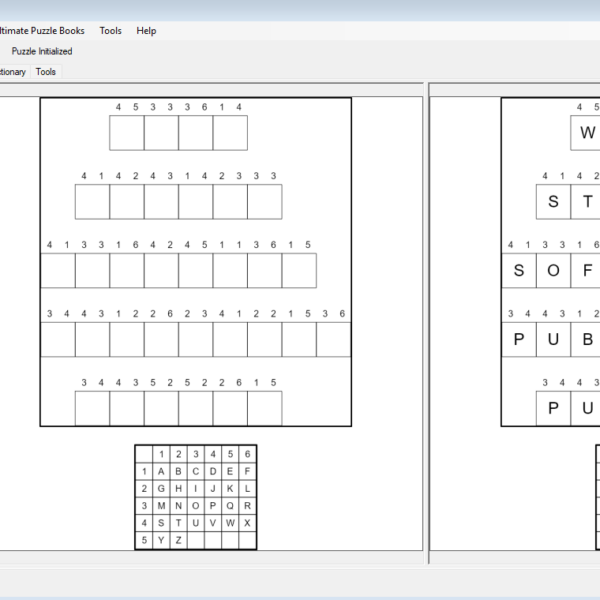
Task: Open the Tools menu in the menu bar
Action: point(110,30)
